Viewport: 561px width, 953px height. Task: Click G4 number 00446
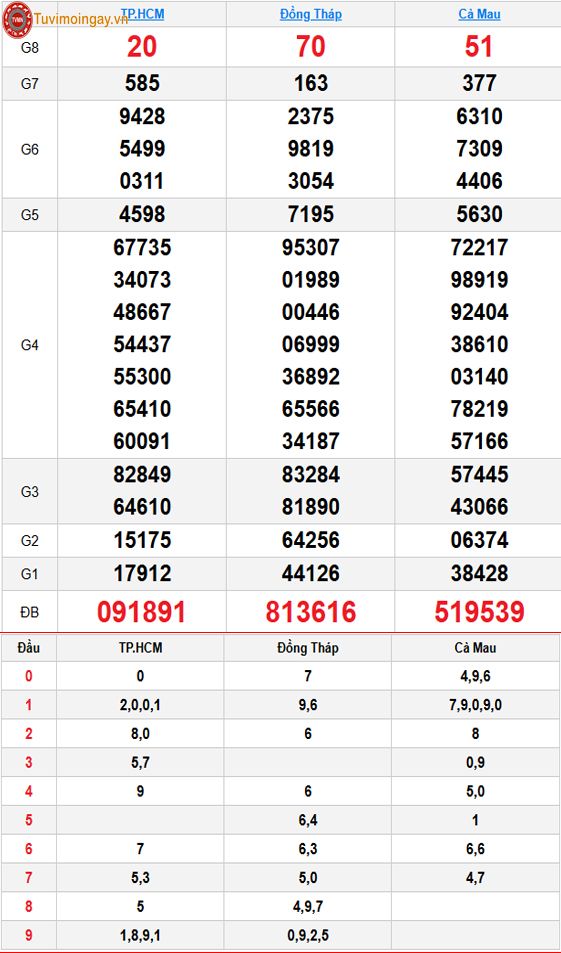point(311,312)
